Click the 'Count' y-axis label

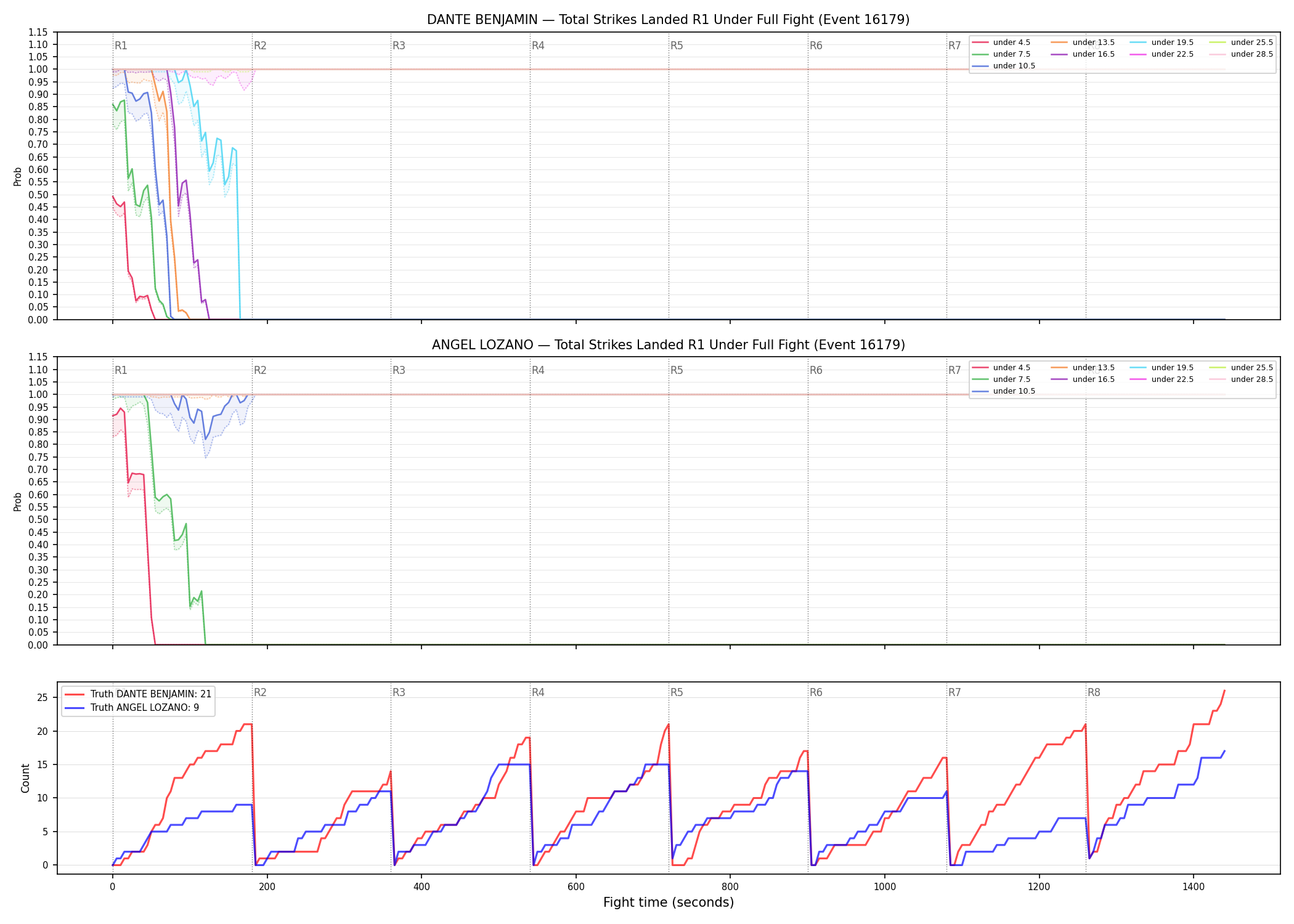(25, 778)
